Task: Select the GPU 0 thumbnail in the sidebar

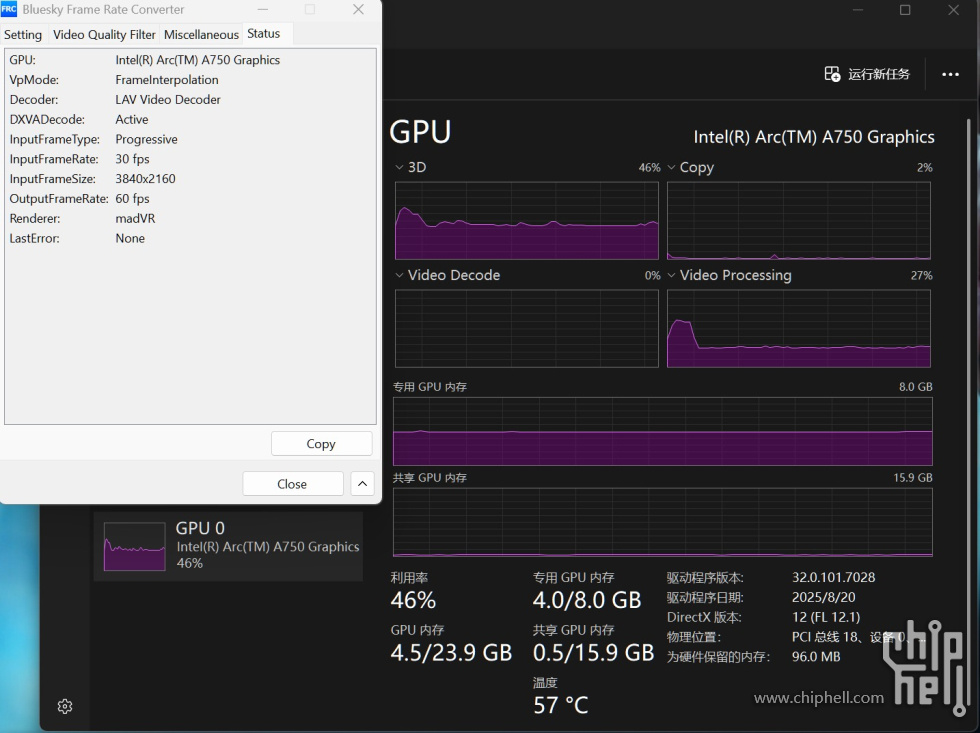Action: pyautogui.click(x=134, y=546)
